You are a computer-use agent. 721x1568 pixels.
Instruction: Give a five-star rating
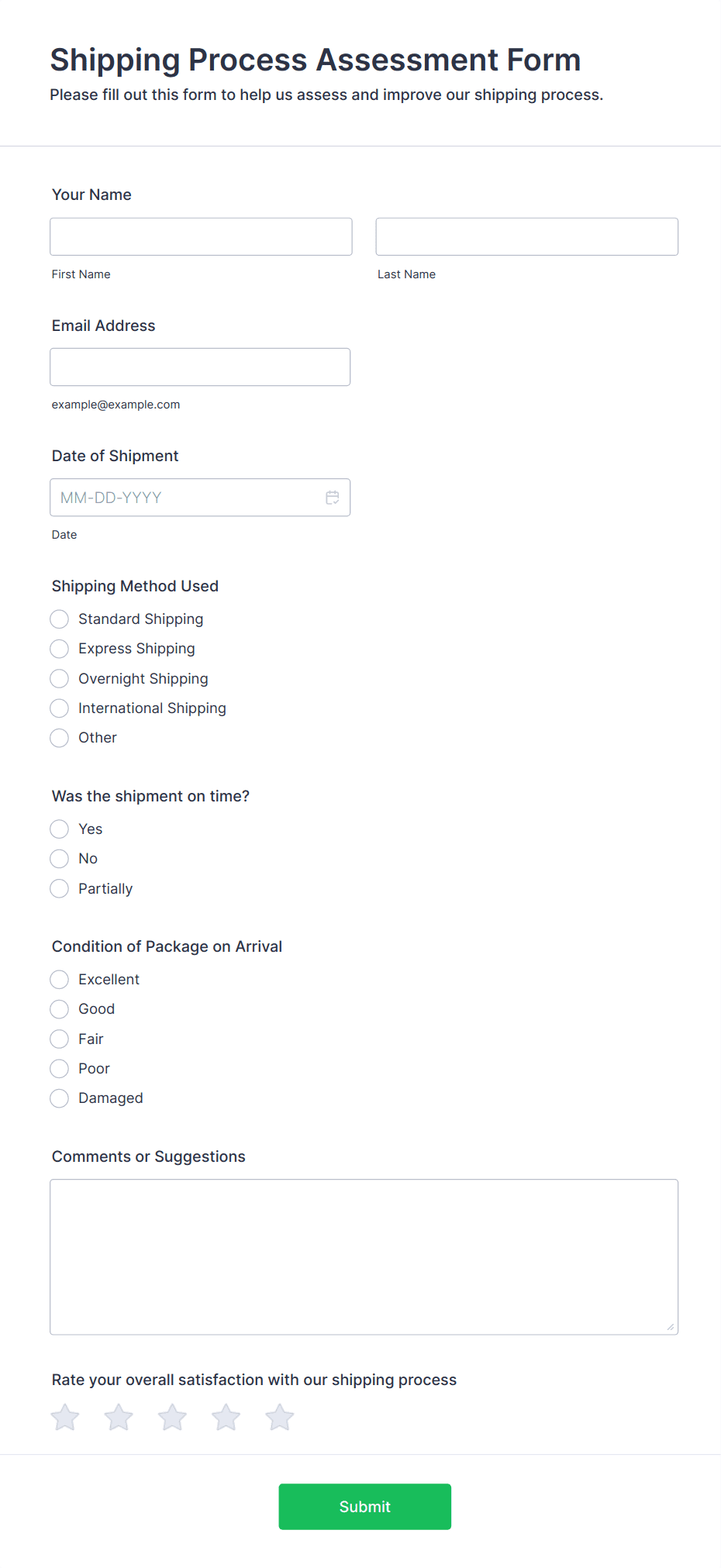(x=280, y=1418)
